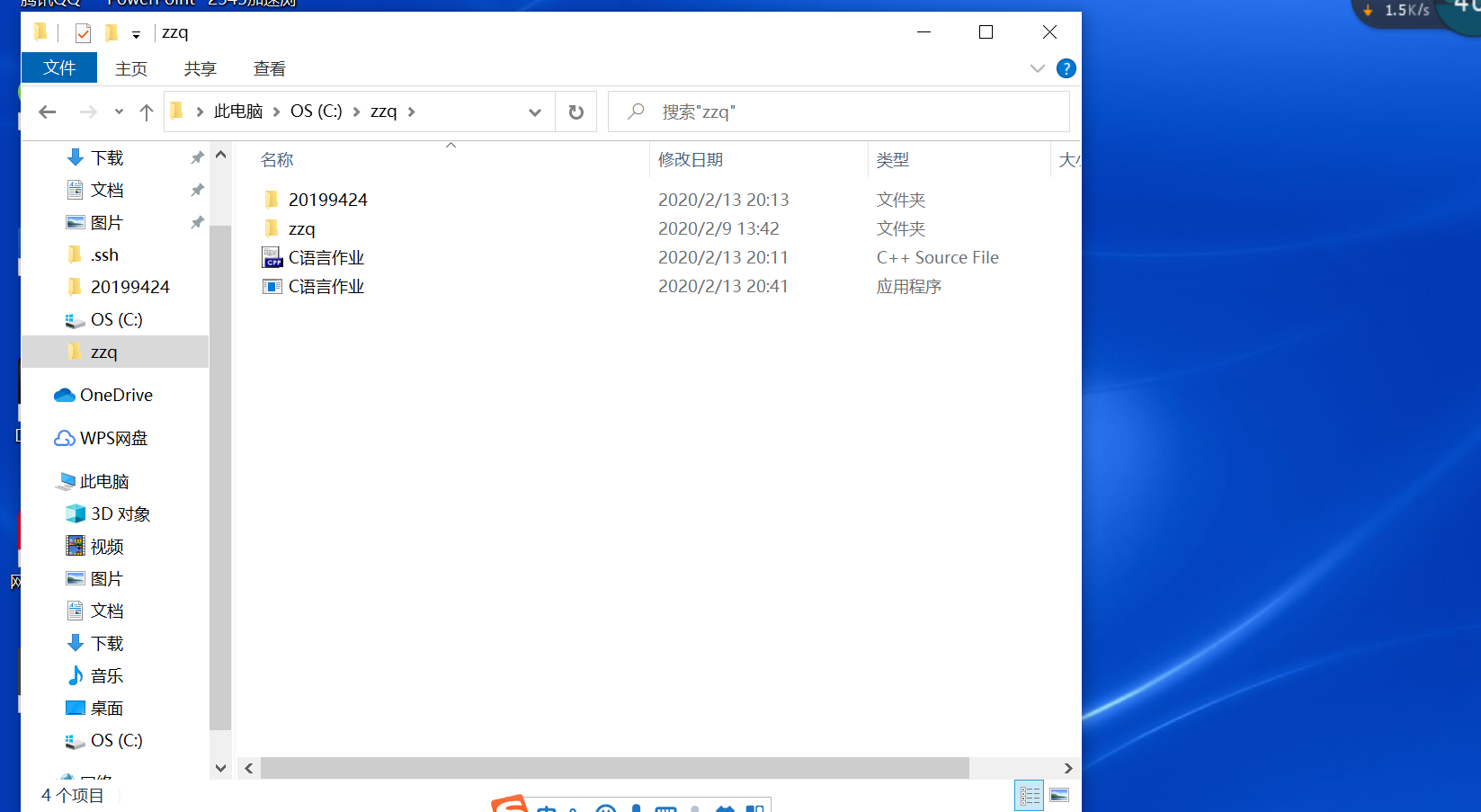
Task: Click the navigation pane scroll up arrow
Action: (220, 155)
